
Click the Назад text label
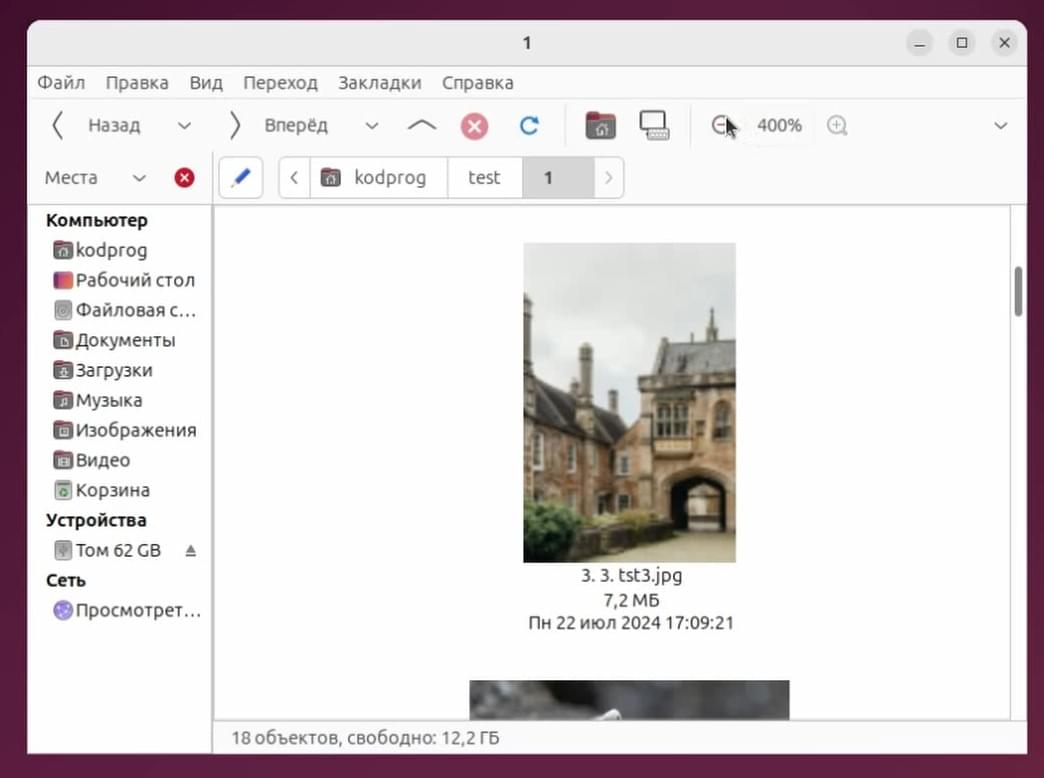click(x=115, y=125)
